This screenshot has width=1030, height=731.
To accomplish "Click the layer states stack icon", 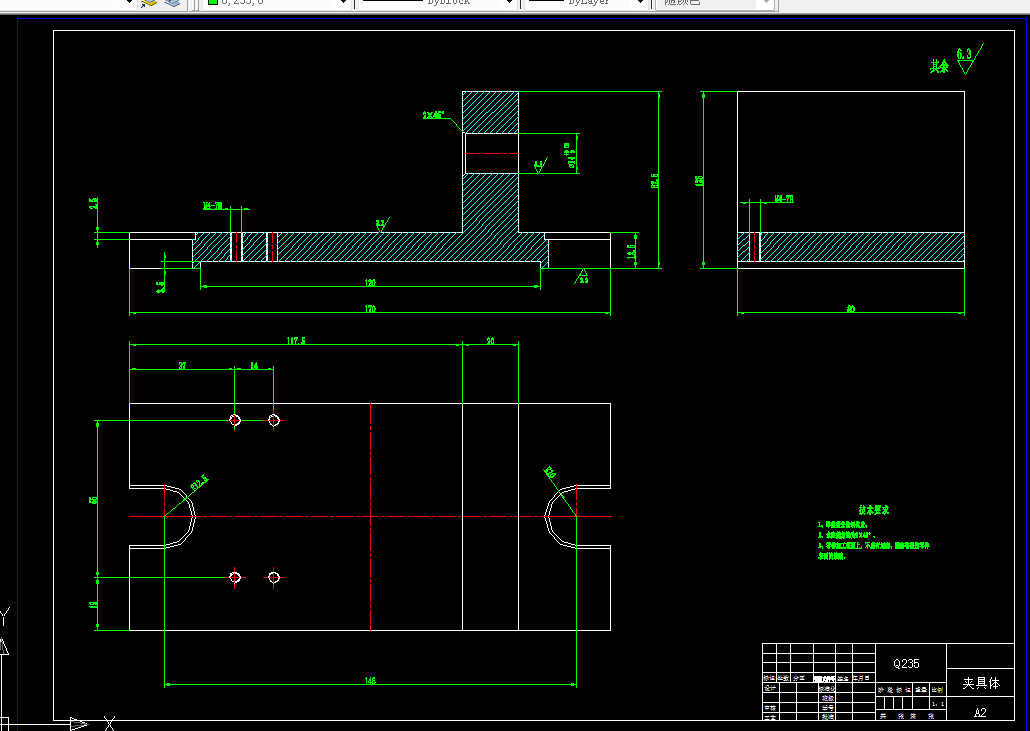I will [x=172, y=3].
